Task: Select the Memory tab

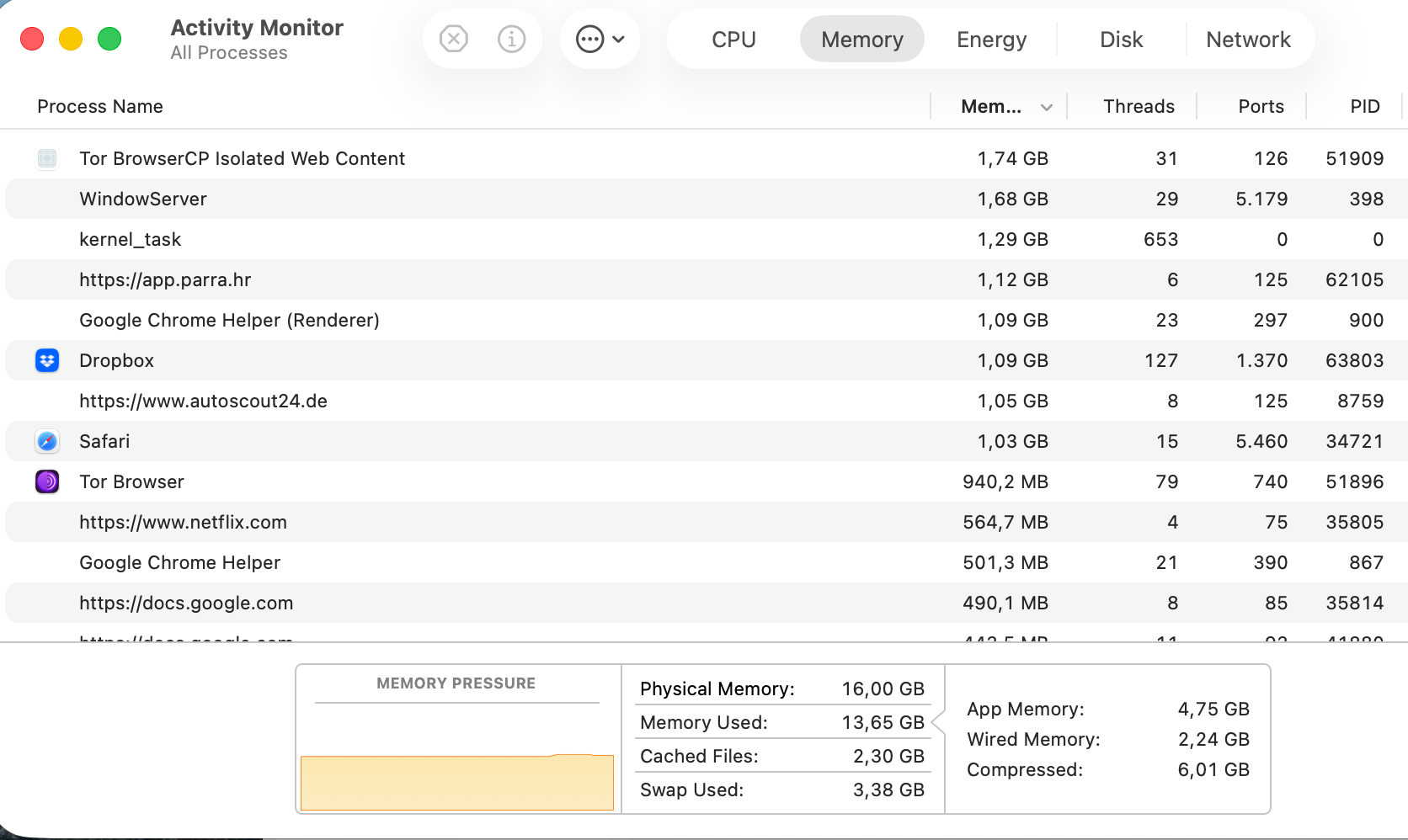Action: [x=862, y=40]
